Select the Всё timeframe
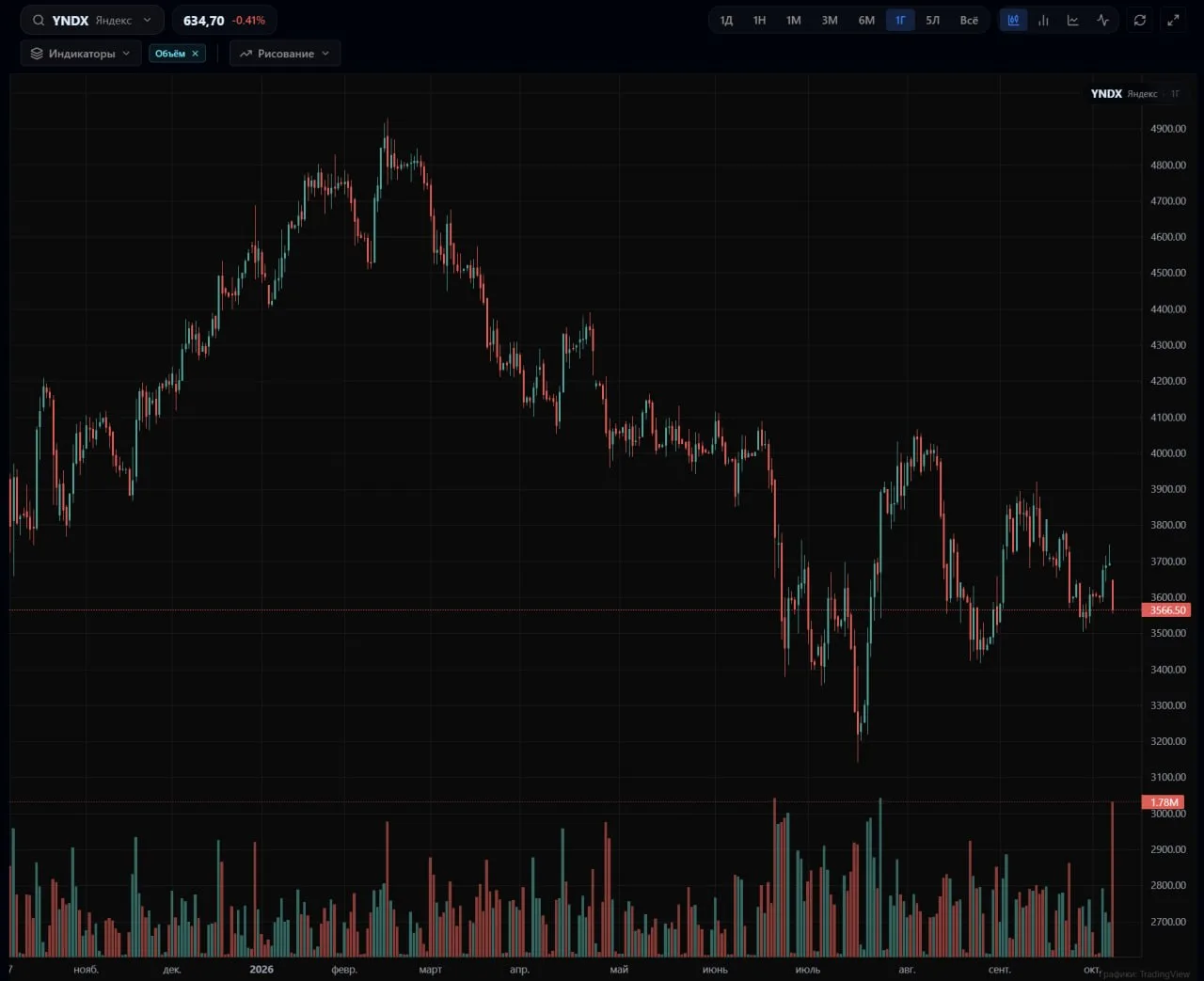This screenshot has width=1204, height=981. point(969,20)
